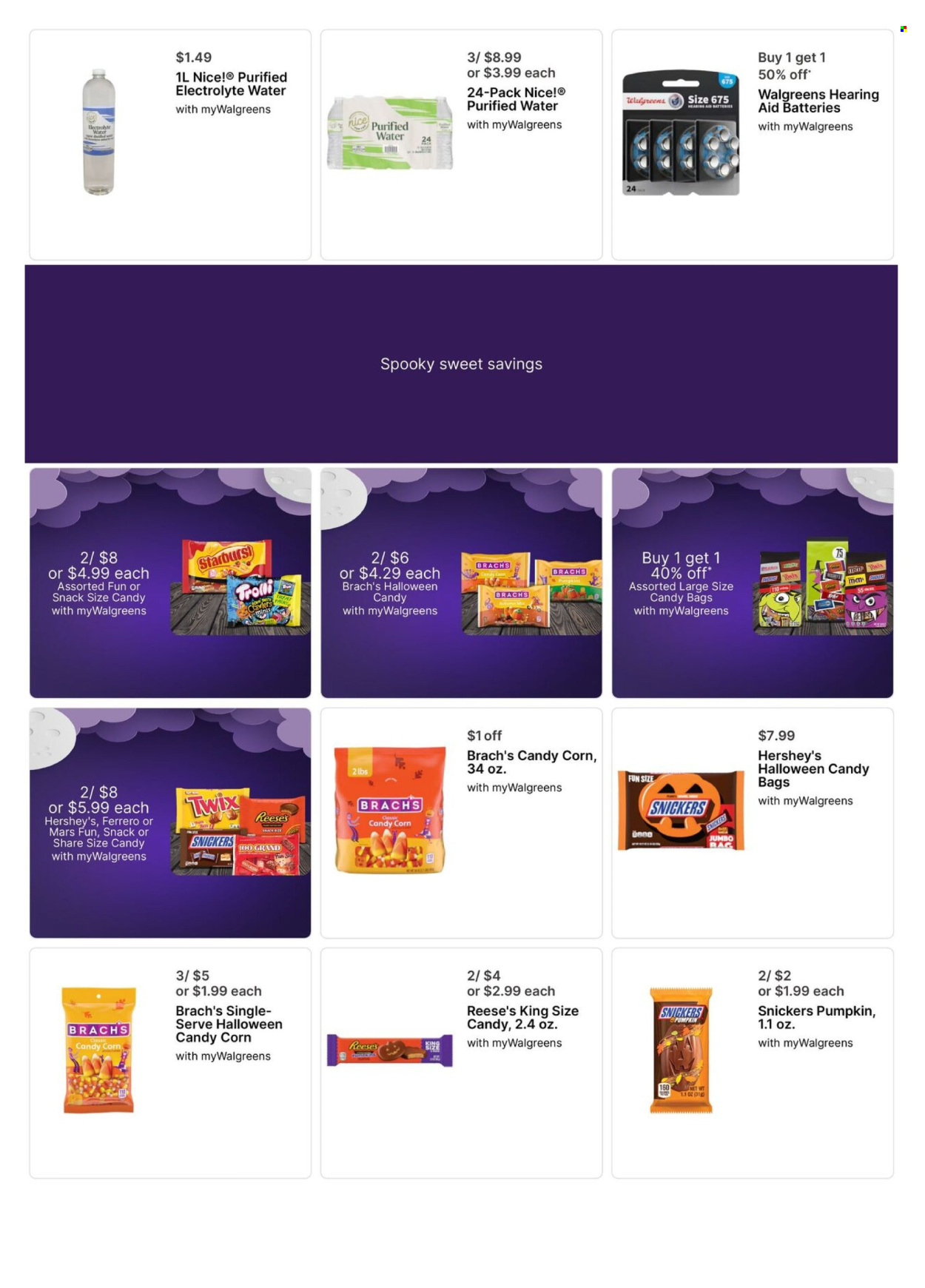
Task: Click the Spooky sweet savings banner
Action: [x=461, y=364]
